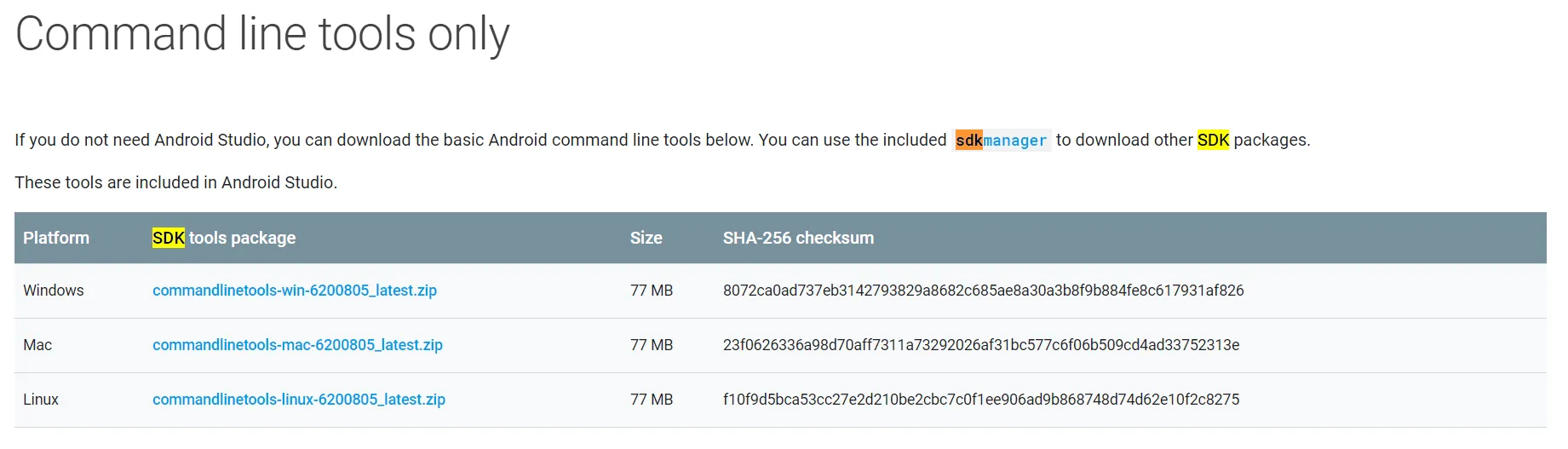Open the sdkmanager code link

tap(1002, 141)
